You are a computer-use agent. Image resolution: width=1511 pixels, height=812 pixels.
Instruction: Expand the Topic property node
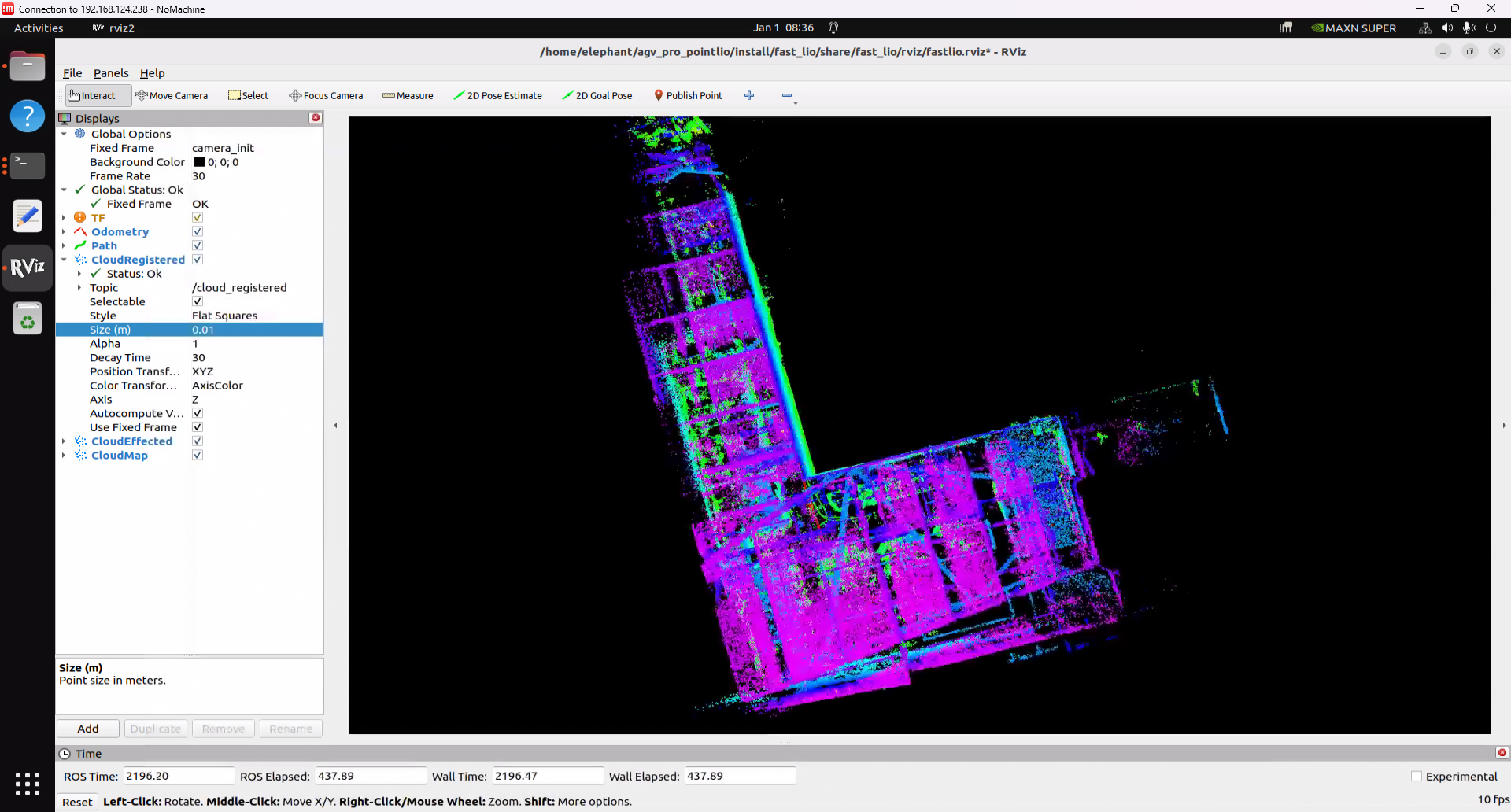pyautogui.click(x=79, y=288)
